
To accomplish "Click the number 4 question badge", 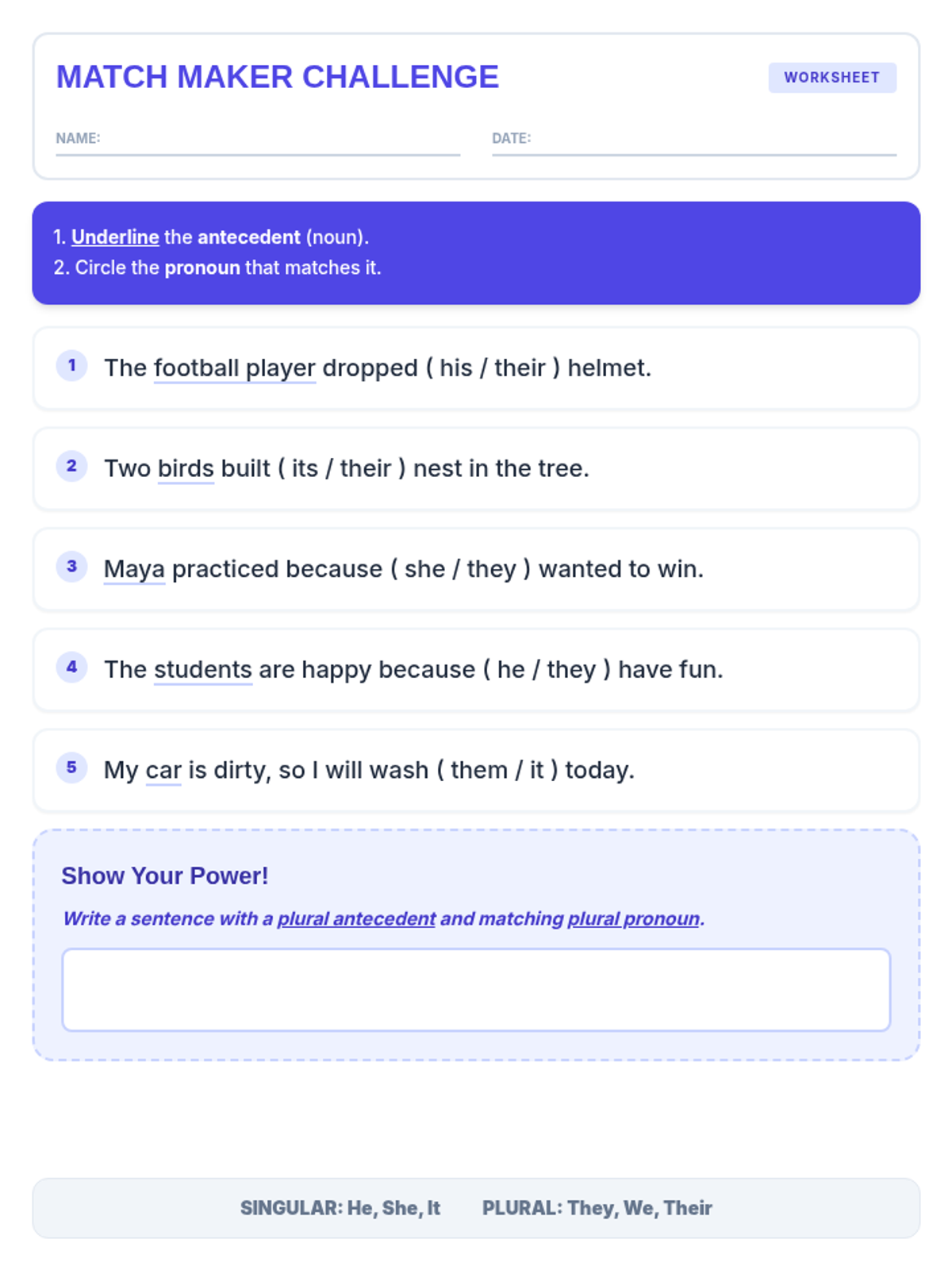I will (71, 667).
